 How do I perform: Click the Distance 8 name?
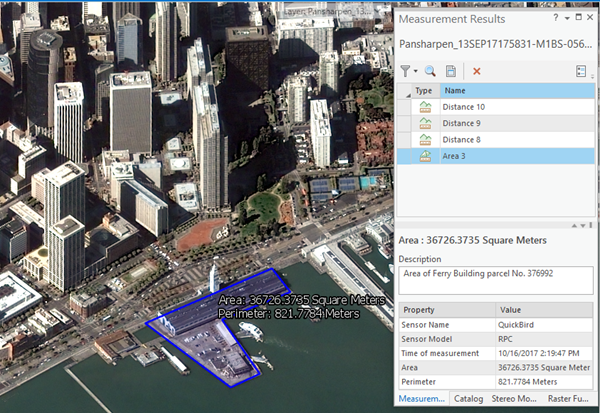click(x=461, y=140)
